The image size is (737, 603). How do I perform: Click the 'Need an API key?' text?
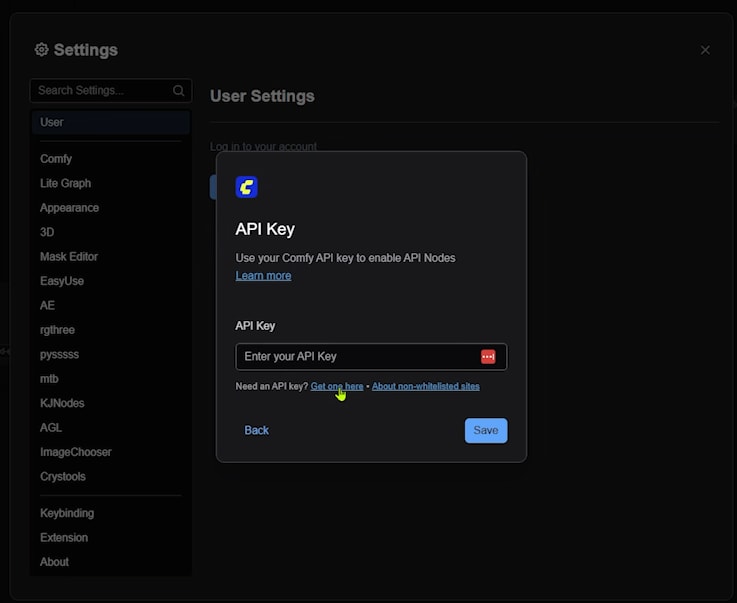(x=272, y=386)
